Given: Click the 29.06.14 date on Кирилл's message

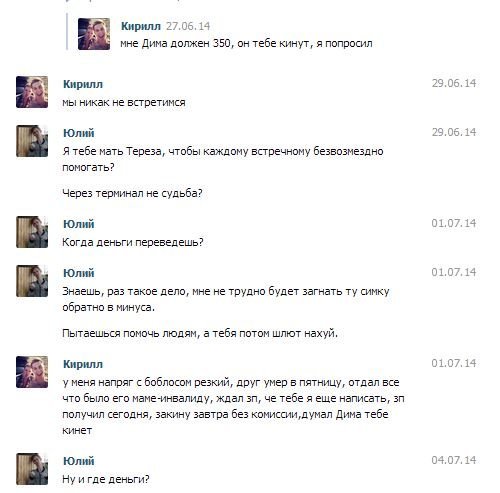Looking at the screenshot, I should coord(454,83).
